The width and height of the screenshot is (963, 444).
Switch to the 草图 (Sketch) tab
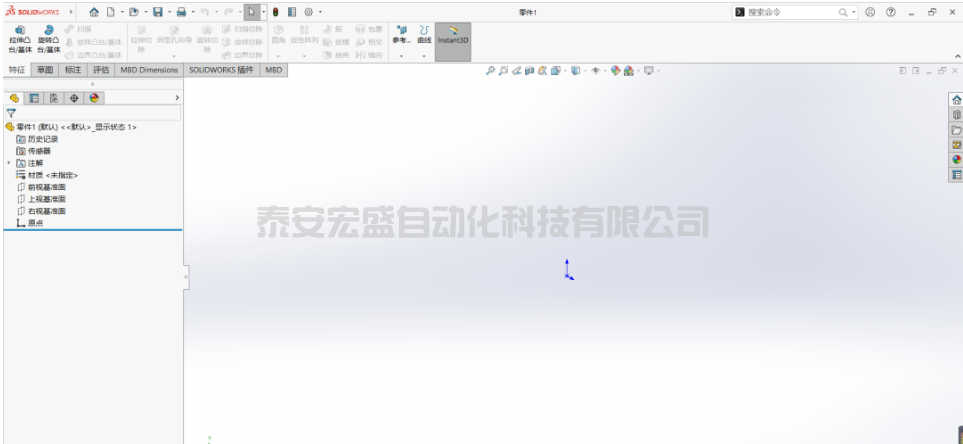coord(45,70)
